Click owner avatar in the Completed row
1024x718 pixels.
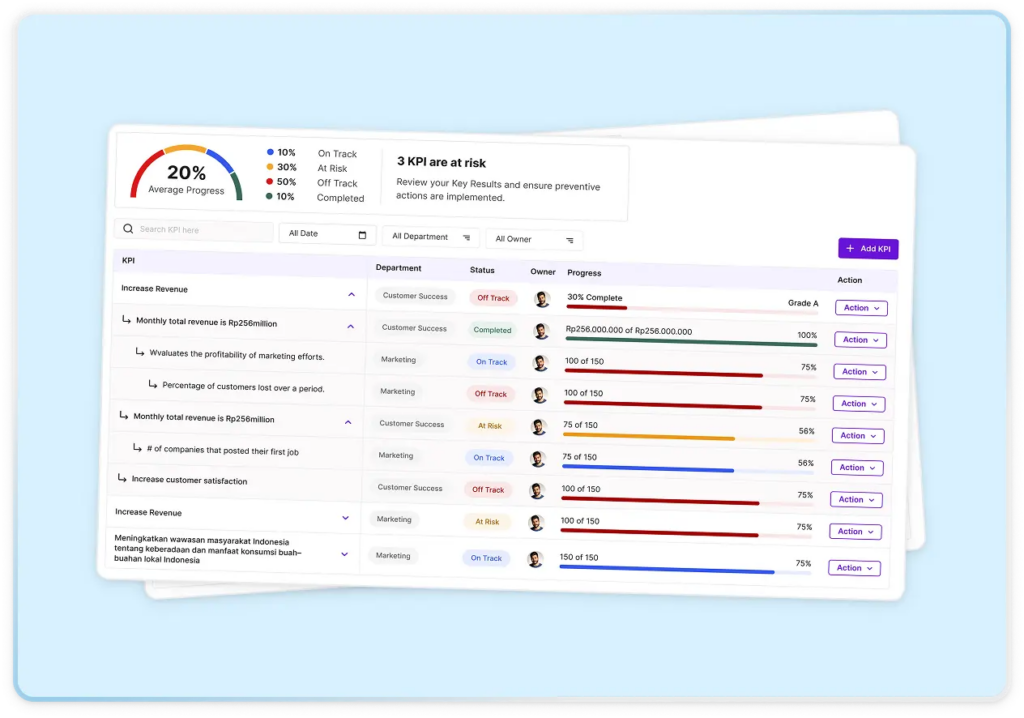pos(541,331)
